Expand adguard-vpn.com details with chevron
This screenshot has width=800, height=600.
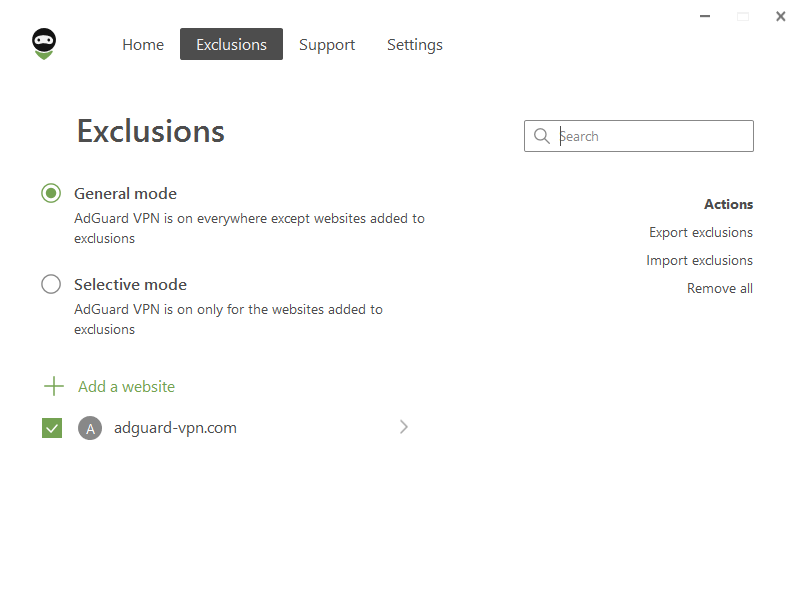click(404, 427)
